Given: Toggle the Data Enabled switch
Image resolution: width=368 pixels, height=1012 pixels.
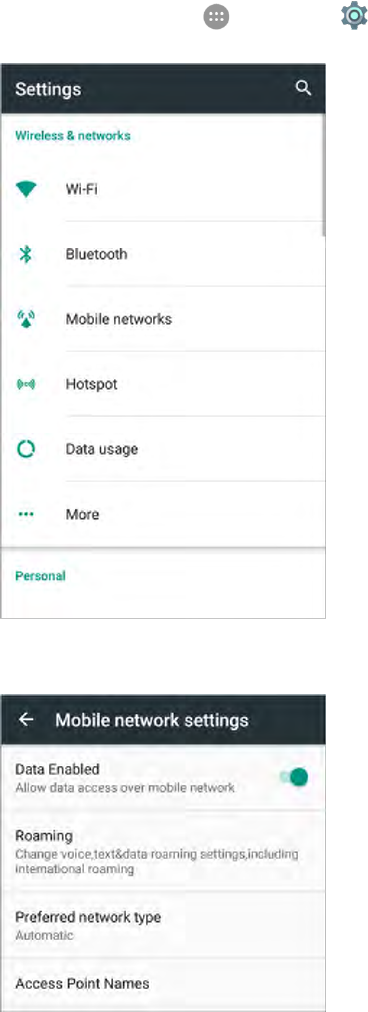Looking at the screenshot, I should 294,777.
